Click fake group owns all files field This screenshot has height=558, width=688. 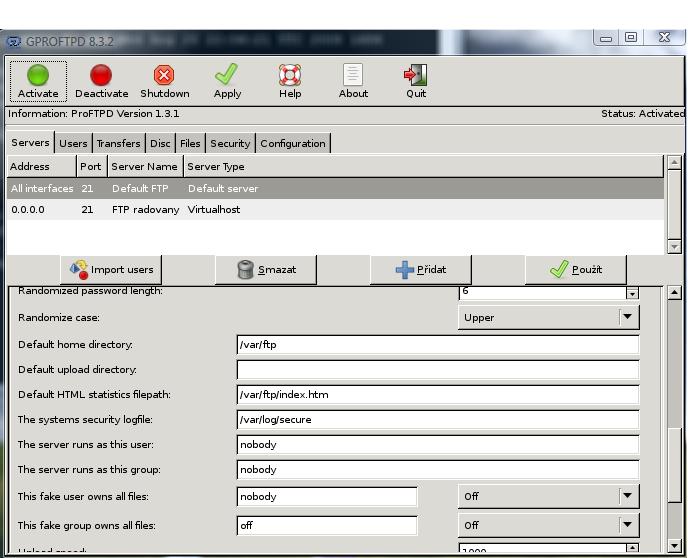(x=327, y=525)
